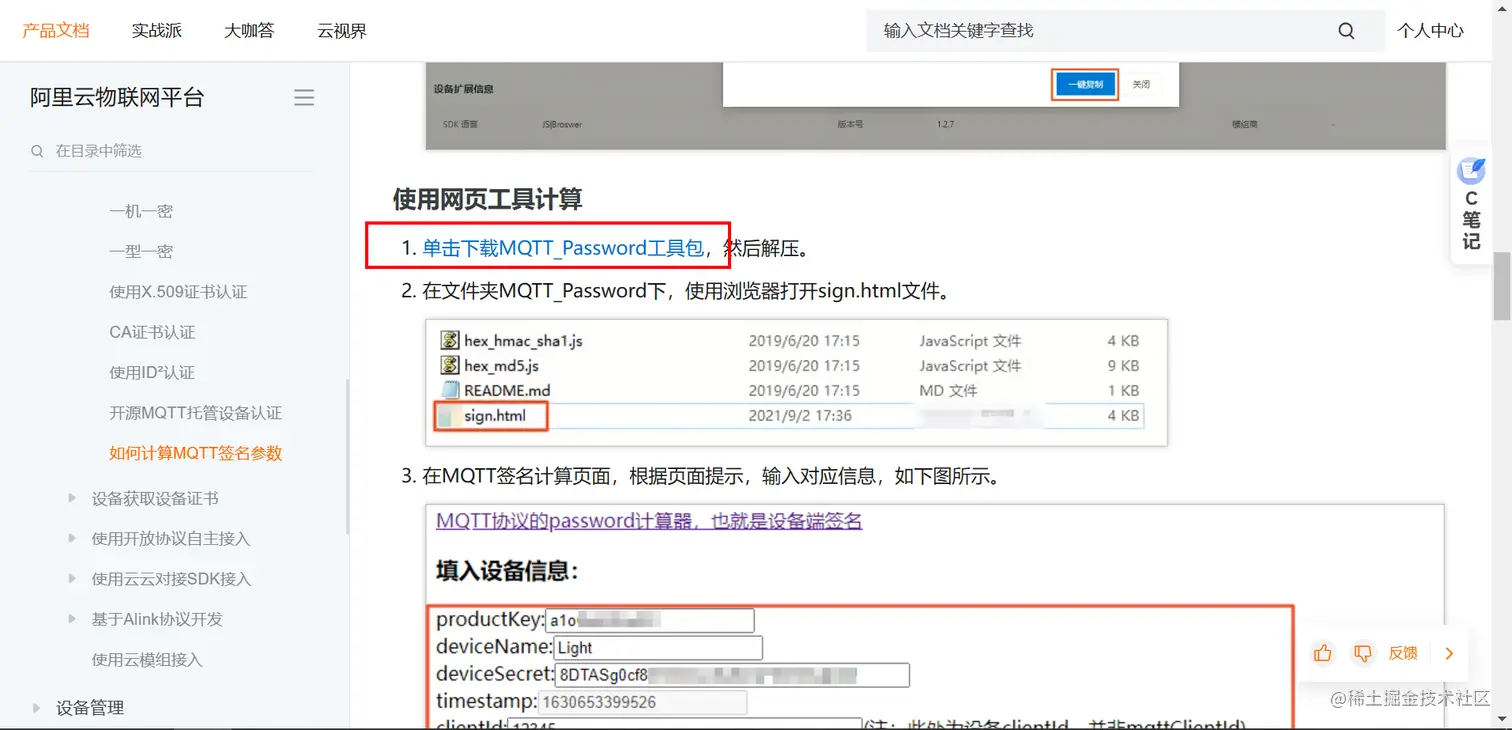Select 一型一密 in the sidebar
The width and height of the screenshot is (1512, 730).
pyautogui.click(x=141, y=251)
